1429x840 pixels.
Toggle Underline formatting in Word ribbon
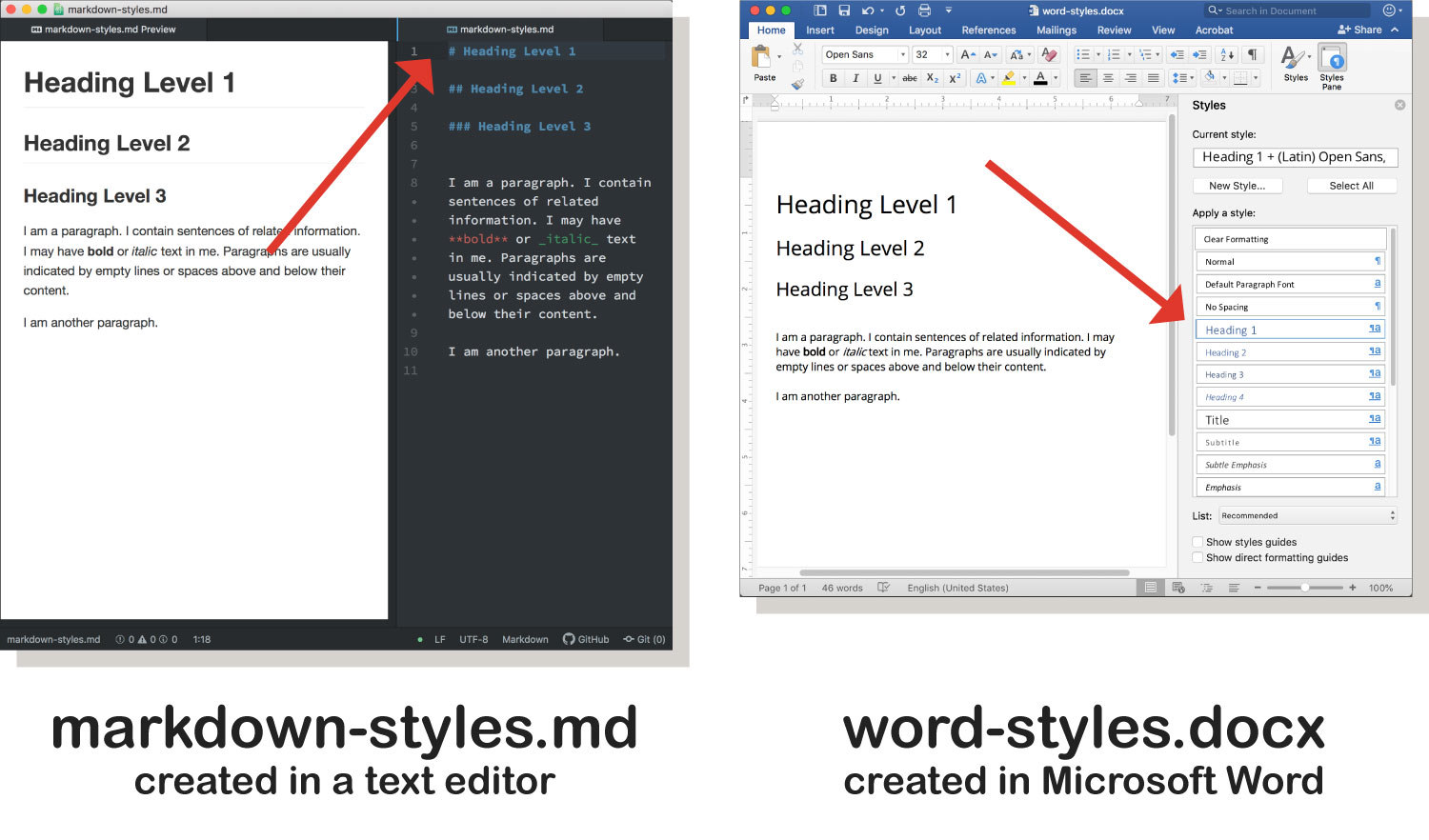point(877,78)
